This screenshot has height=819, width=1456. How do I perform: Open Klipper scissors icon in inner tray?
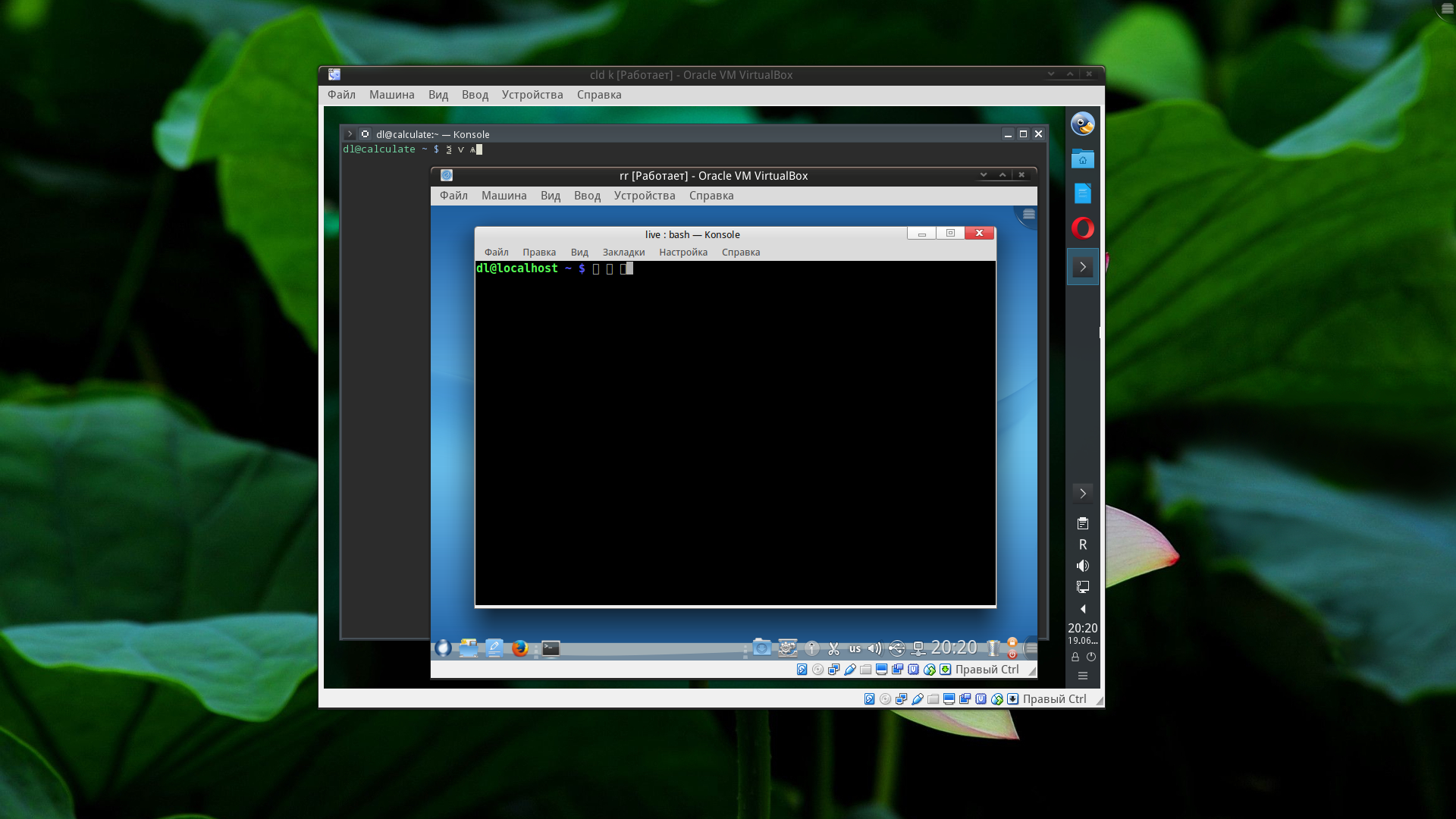[x=833, y=648]
